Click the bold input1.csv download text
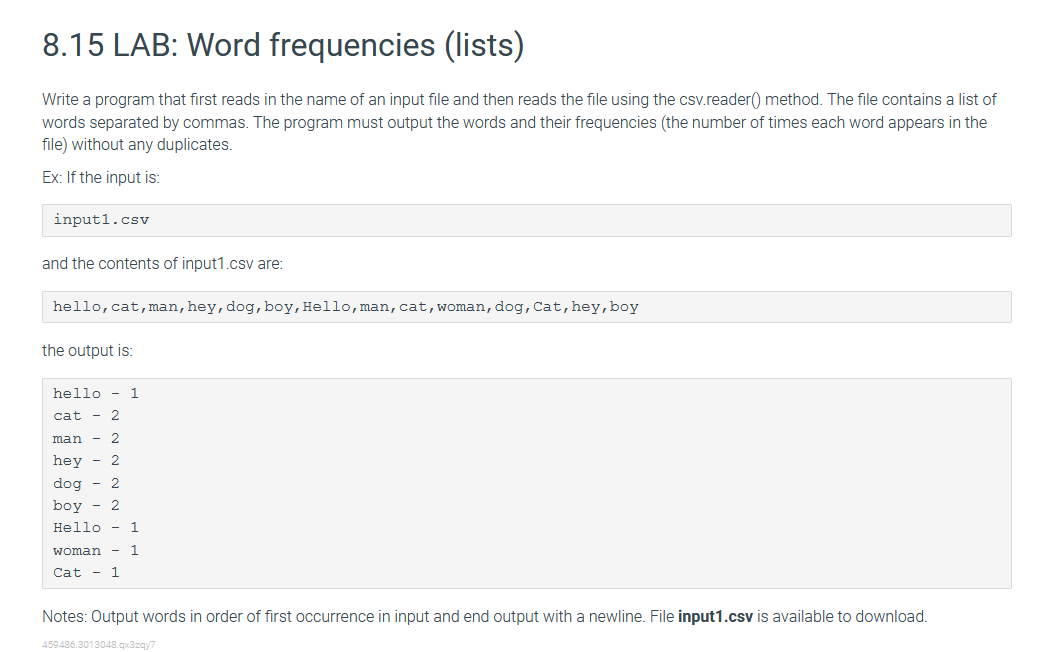 pos(715,617)
